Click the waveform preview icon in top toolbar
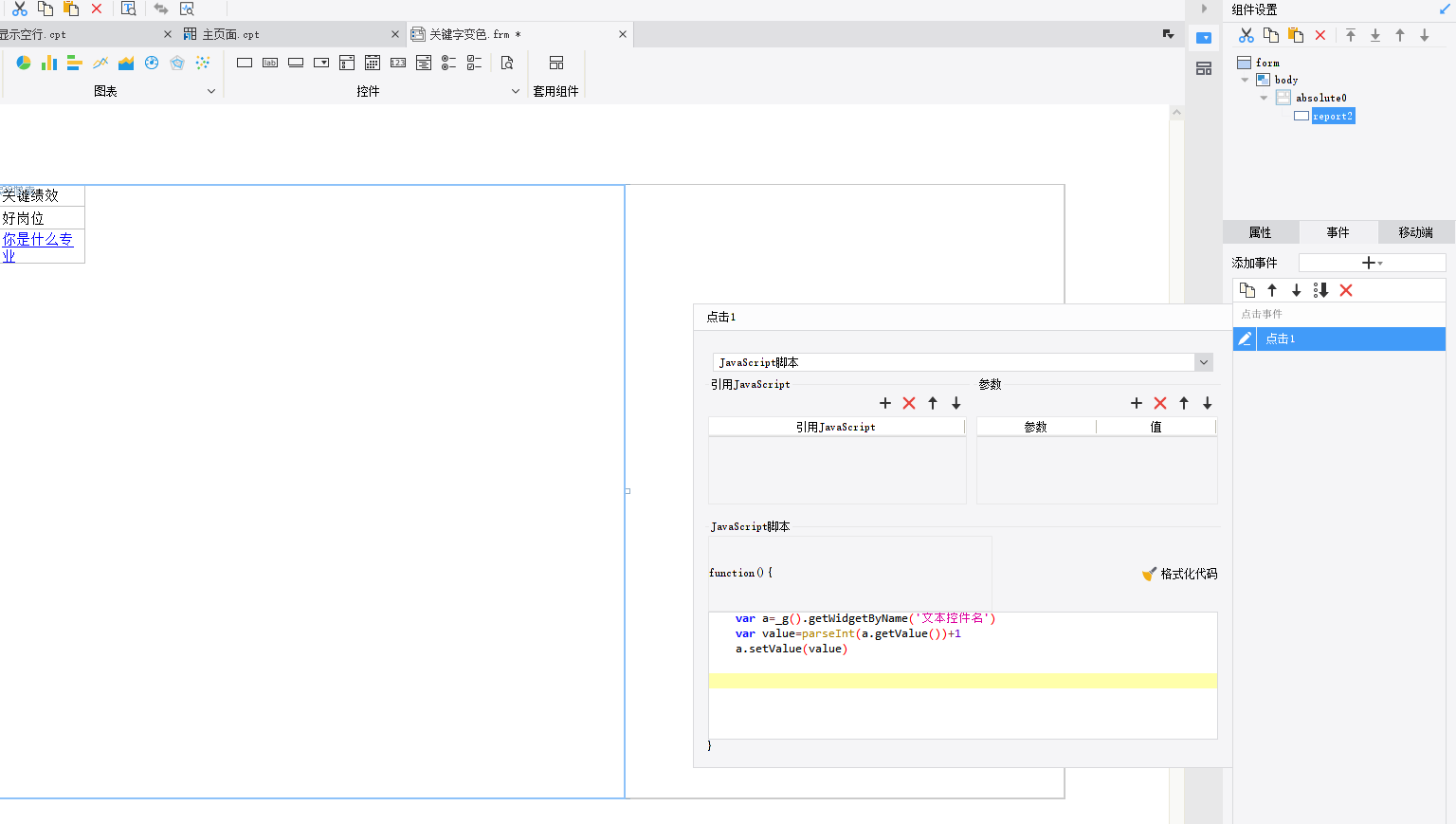Image resolution: width=1456 pixels, height=824 pixels. pos(187,9)
